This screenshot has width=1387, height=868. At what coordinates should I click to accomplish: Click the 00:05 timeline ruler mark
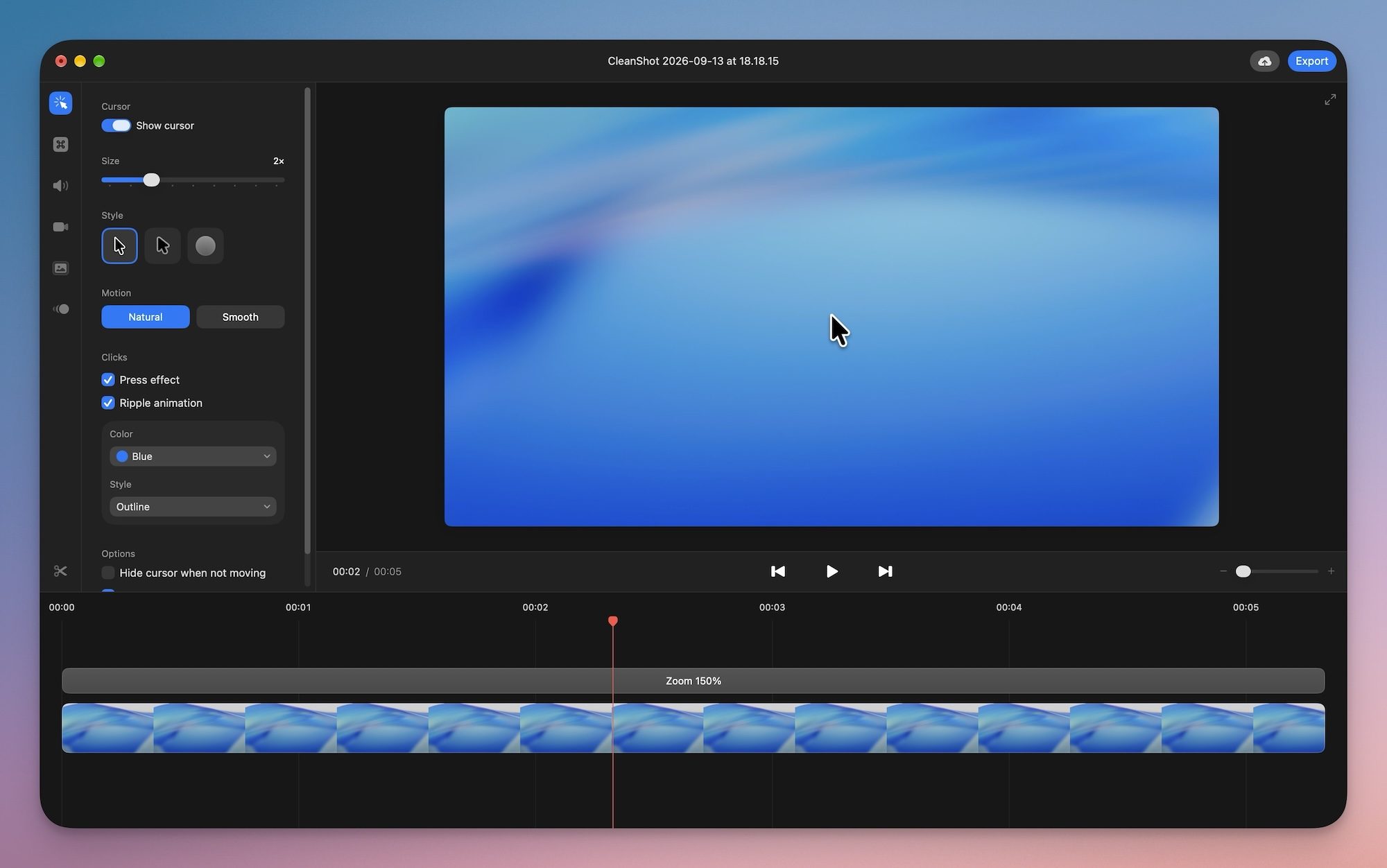(x=1246, y=607)
